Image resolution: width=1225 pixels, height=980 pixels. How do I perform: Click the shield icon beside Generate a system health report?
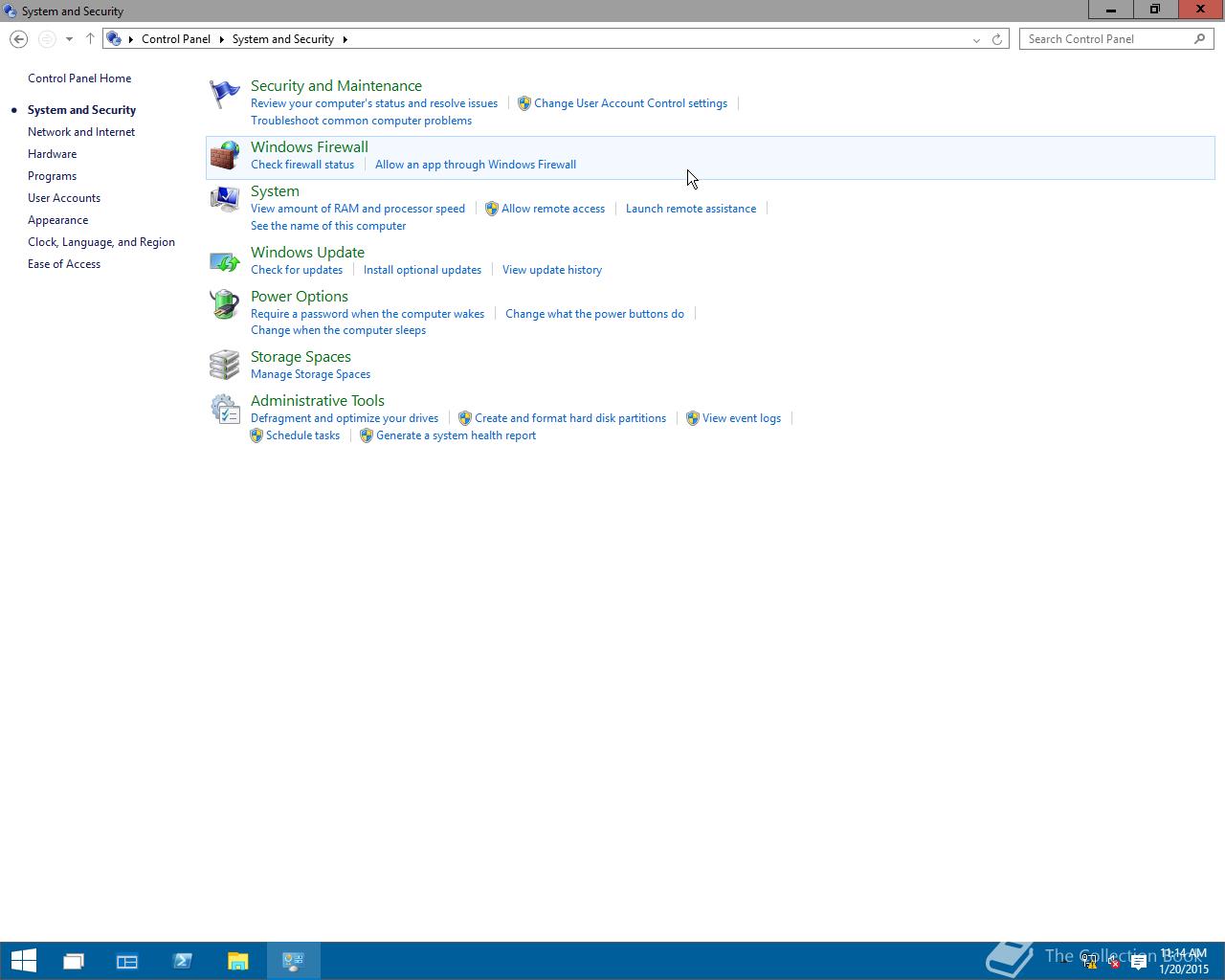(367, 435)
